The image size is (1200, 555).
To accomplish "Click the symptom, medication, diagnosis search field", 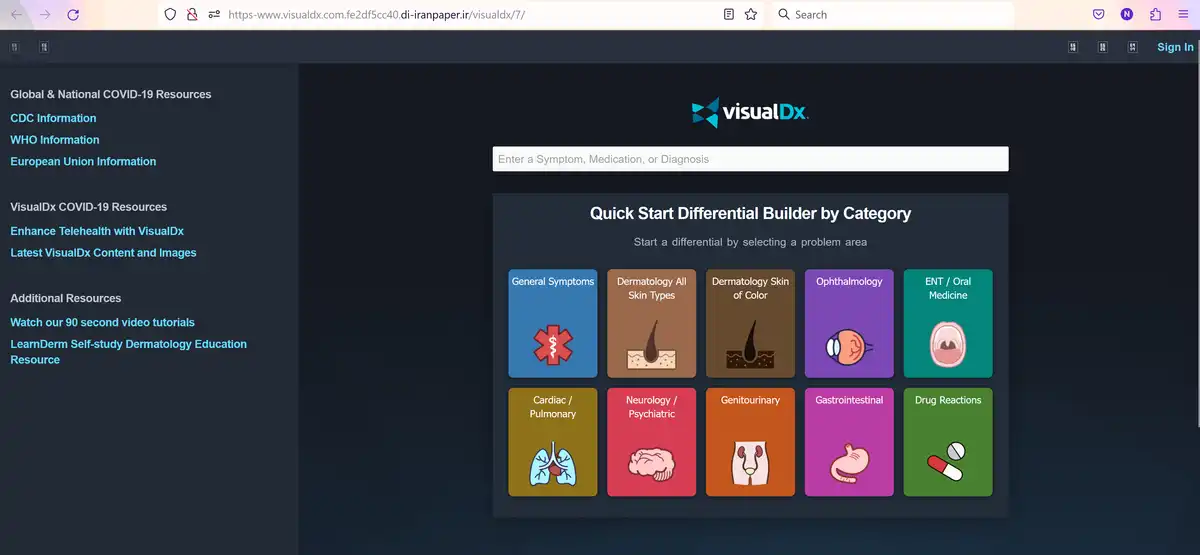I will (x=750, y=159).
